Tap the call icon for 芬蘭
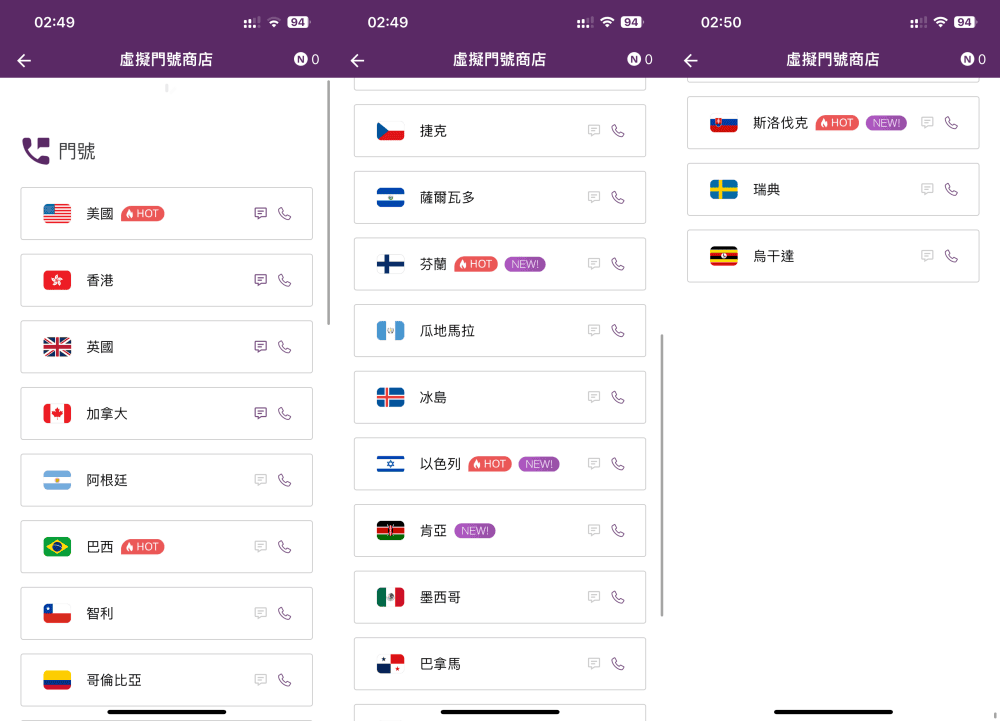The image size is (1000, 721). pyautogui.click(x=620, y=264)
